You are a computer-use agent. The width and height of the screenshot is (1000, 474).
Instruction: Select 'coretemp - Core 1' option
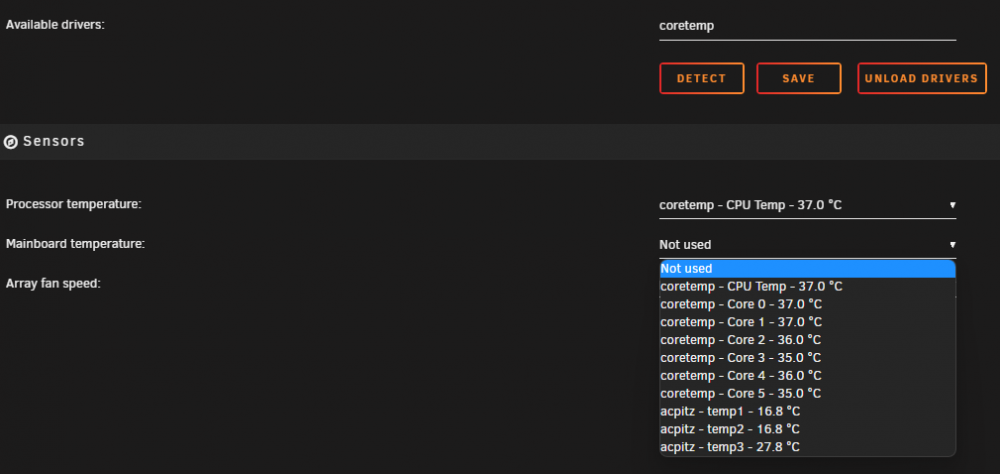tap(807, 322)
